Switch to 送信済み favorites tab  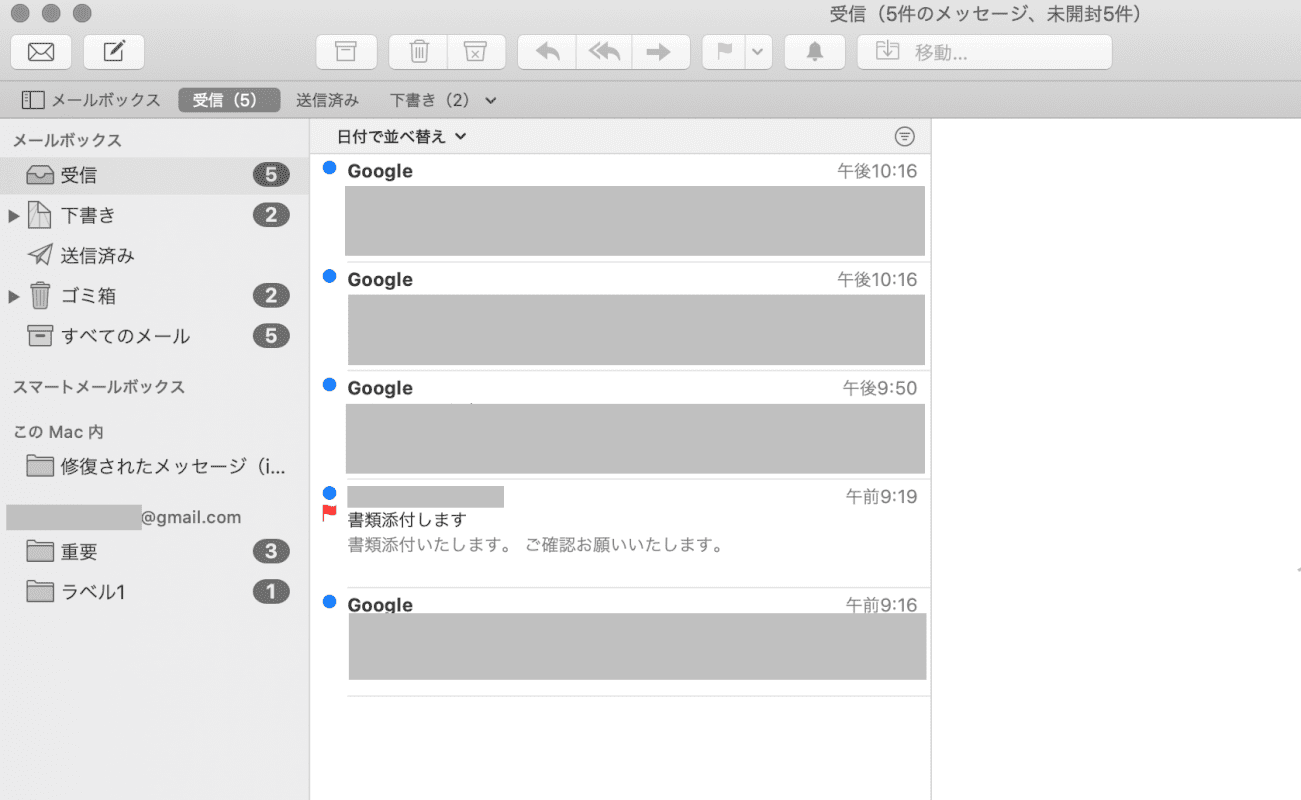pyautogui.click(x=327, y=100)
